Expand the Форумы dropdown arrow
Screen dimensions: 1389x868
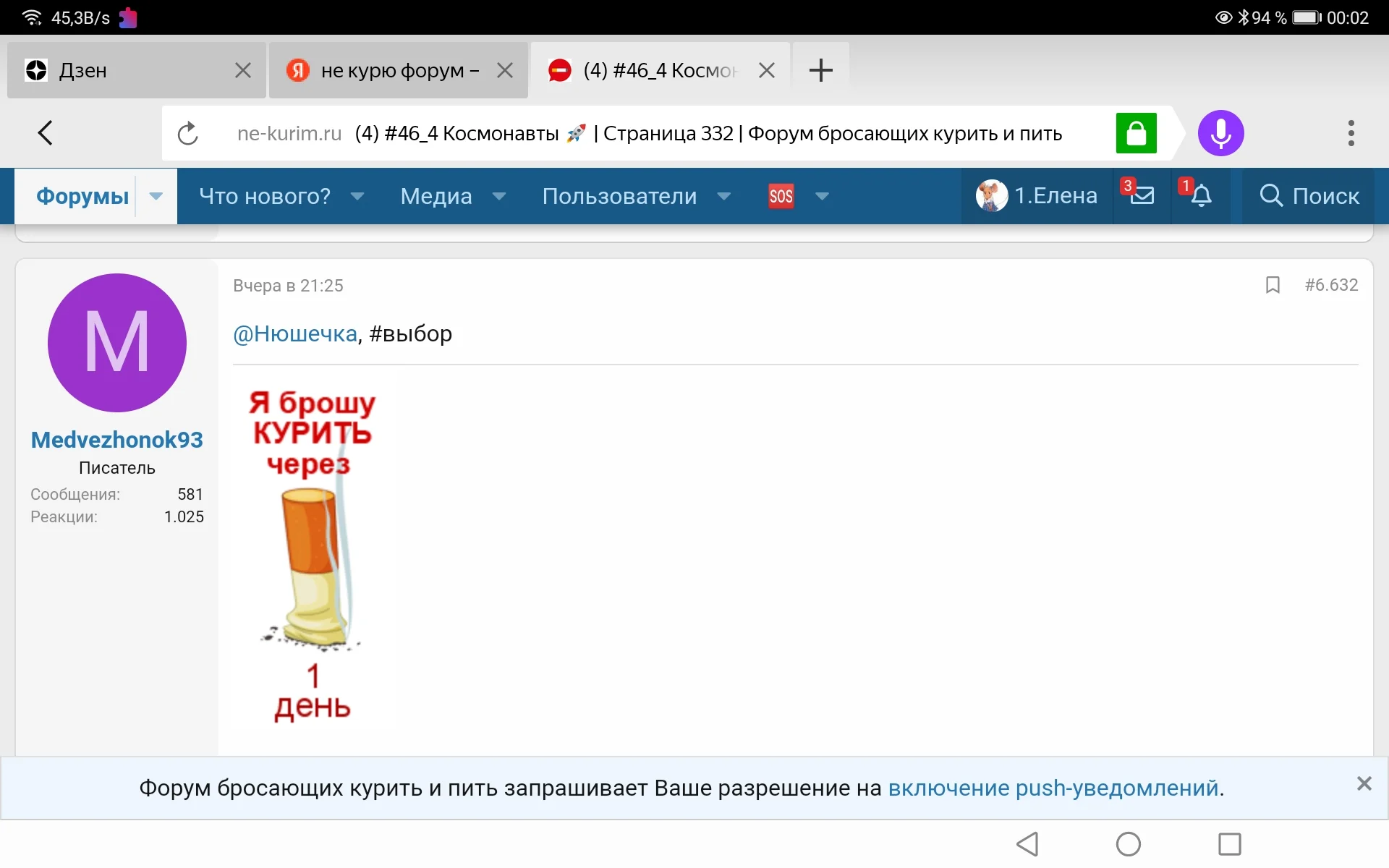[x=156, y=196]
